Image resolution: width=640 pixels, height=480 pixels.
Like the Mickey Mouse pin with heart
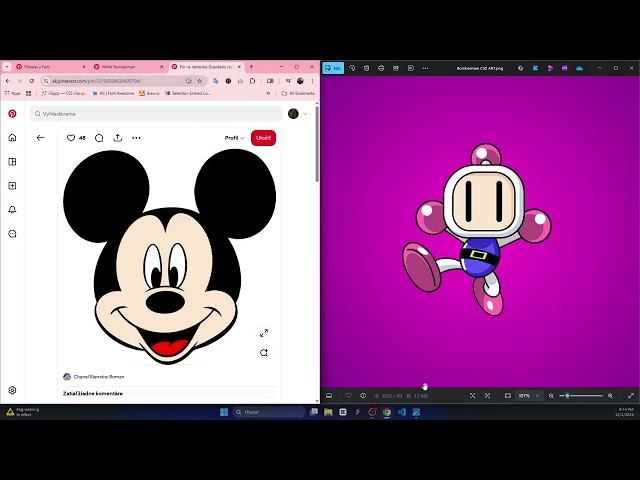tap(71, 138)
